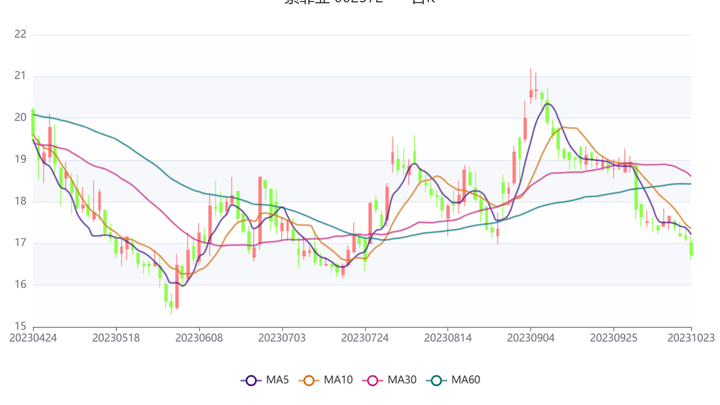The height and width of the screenshot is (405, 720).
Task: Select the 20230608 date on the x-axis
Action: 199,339
